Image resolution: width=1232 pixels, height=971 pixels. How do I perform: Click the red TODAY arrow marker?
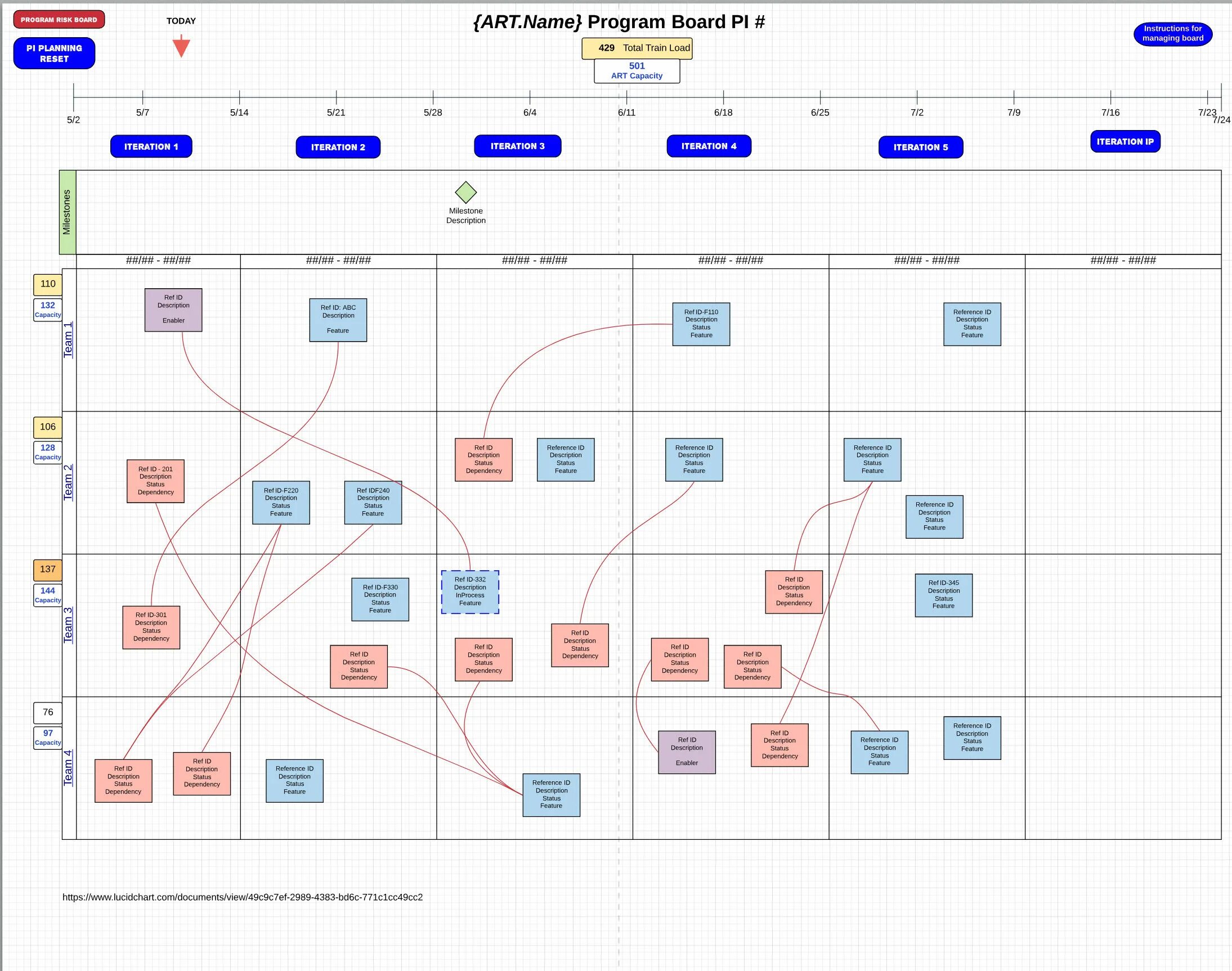(181, 46)
